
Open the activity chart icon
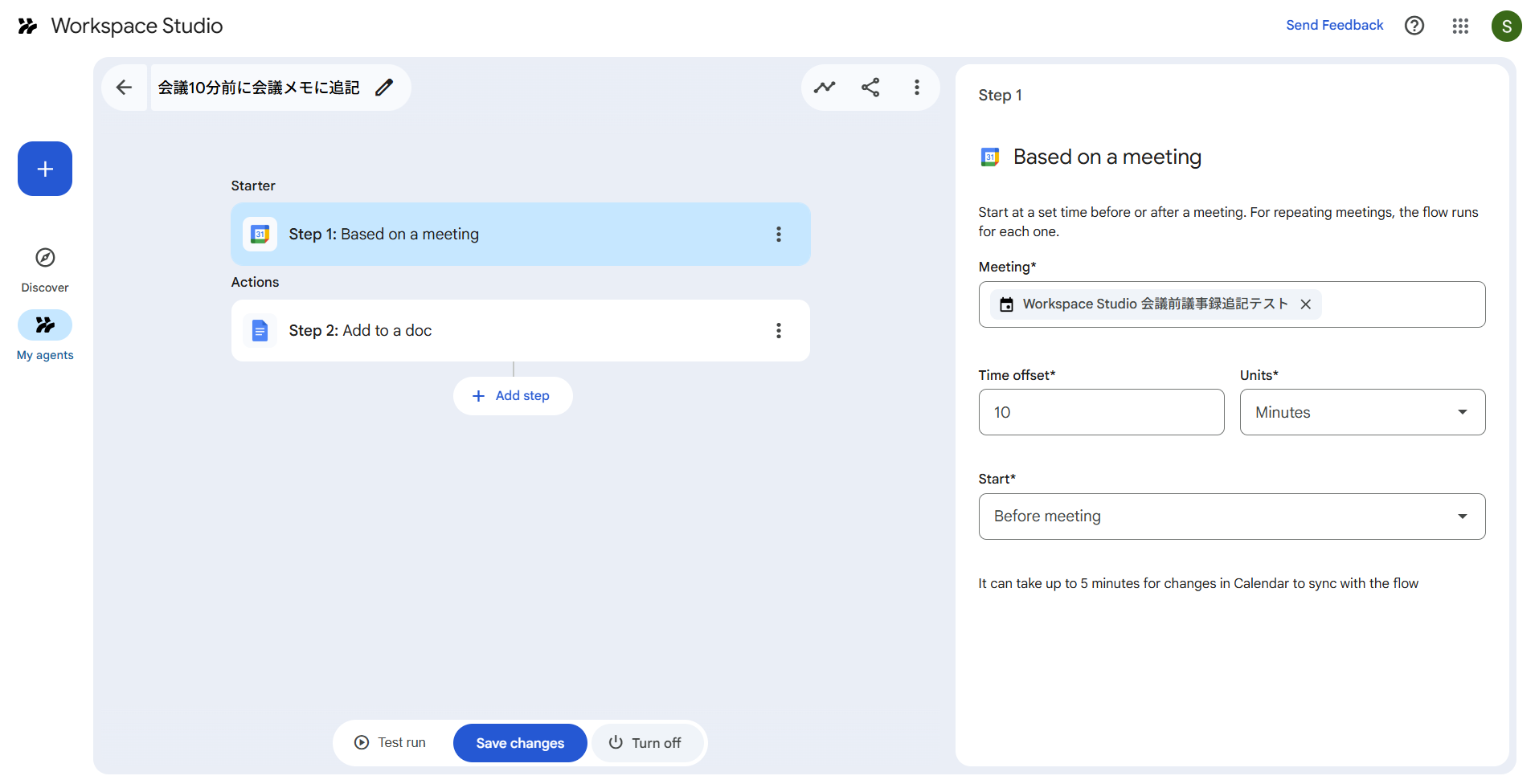coord(825,88)
